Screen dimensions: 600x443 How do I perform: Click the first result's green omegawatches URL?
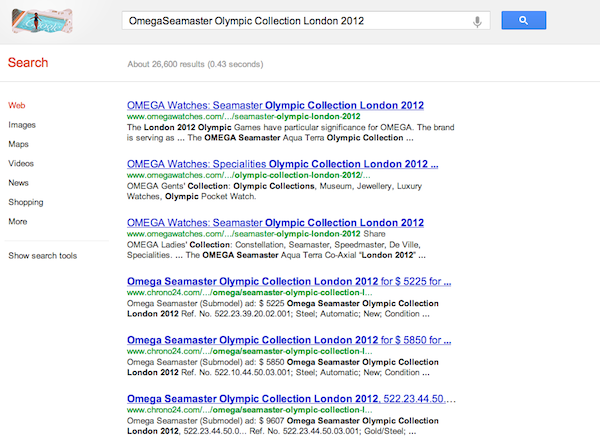pos(243,116)
